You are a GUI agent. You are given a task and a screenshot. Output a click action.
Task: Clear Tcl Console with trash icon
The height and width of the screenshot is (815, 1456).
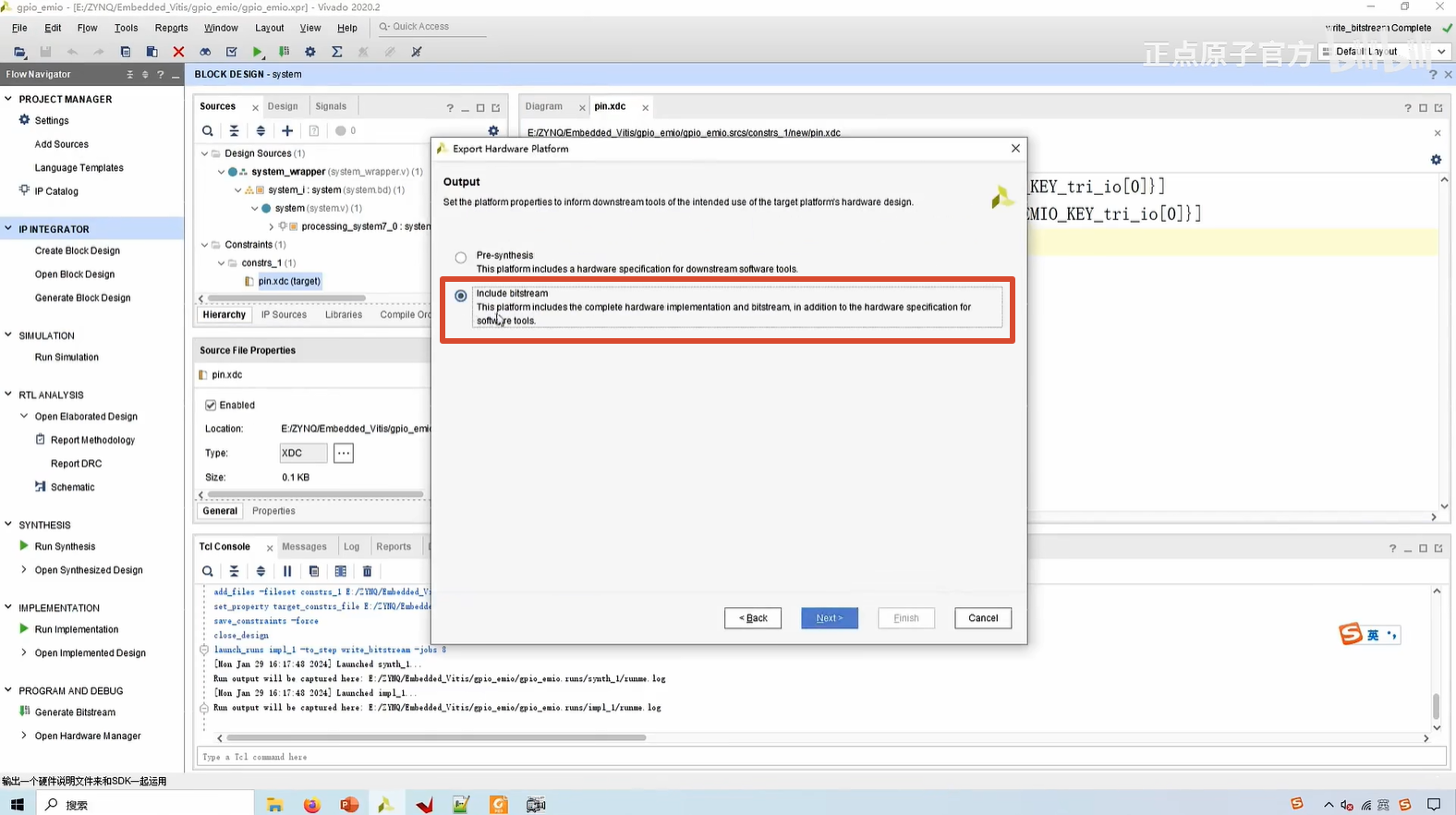coord(367,571)
